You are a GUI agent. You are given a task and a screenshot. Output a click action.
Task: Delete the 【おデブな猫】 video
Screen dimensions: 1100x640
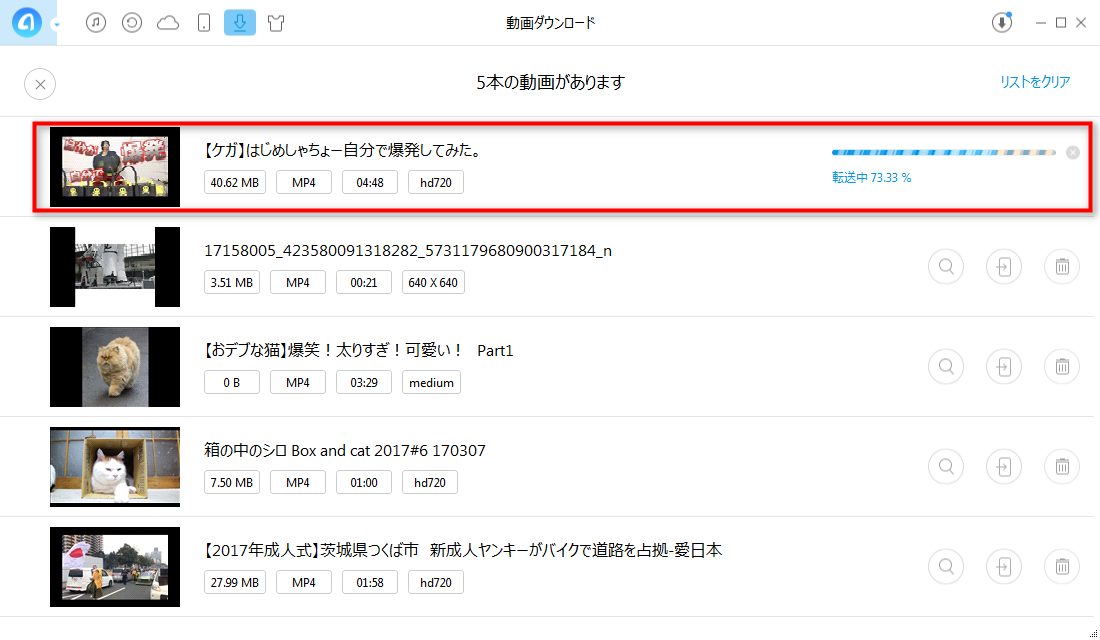pyautogui.click(x=1062, y=366)
